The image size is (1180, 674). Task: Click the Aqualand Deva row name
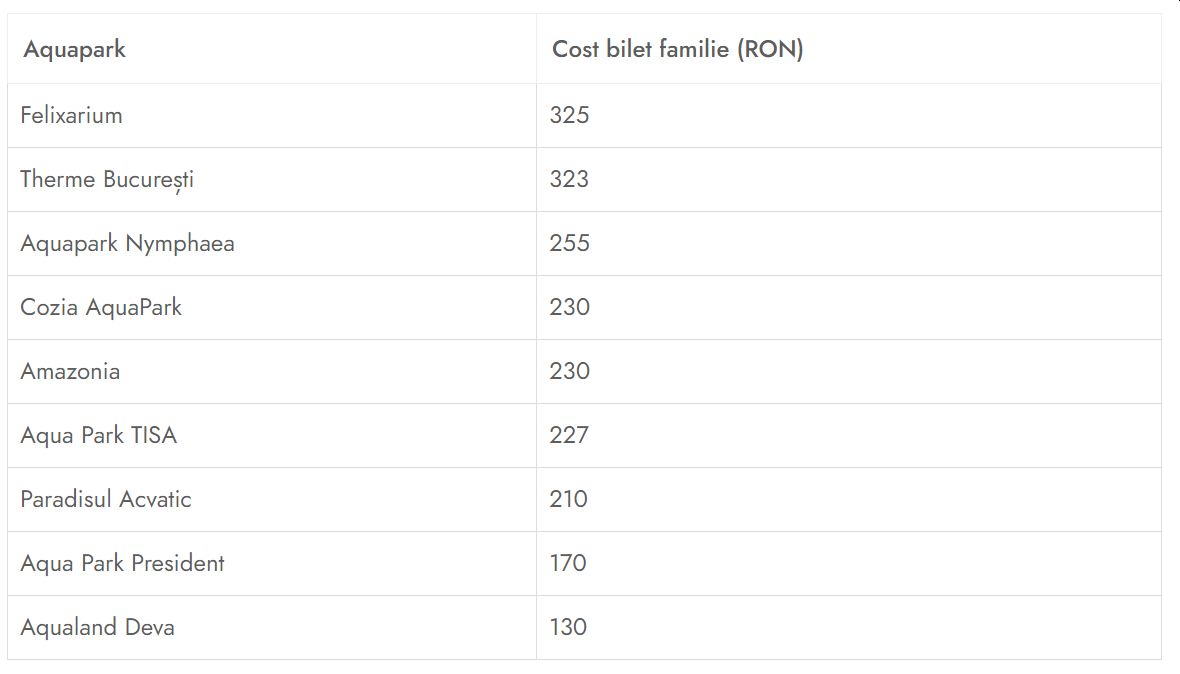click(x=97, y=627)
